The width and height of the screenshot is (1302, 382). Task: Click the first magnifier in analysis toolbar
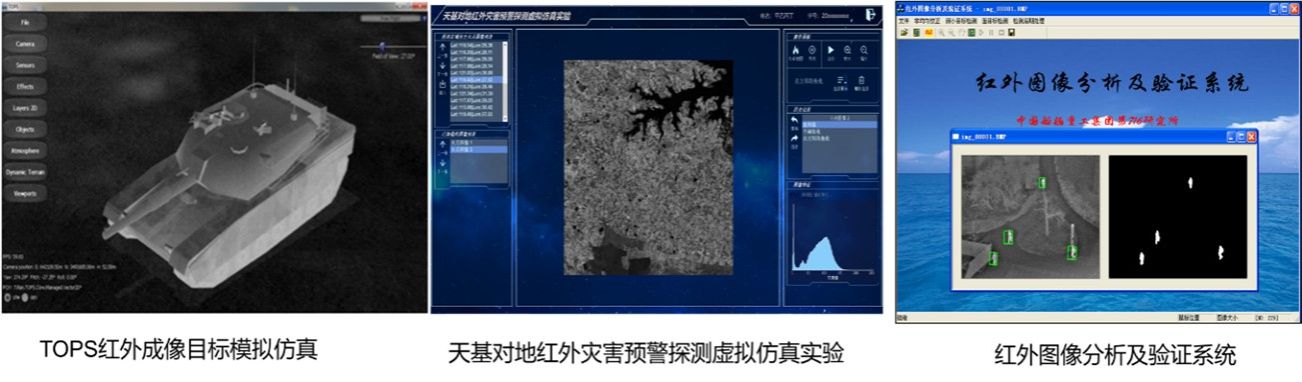941,32
